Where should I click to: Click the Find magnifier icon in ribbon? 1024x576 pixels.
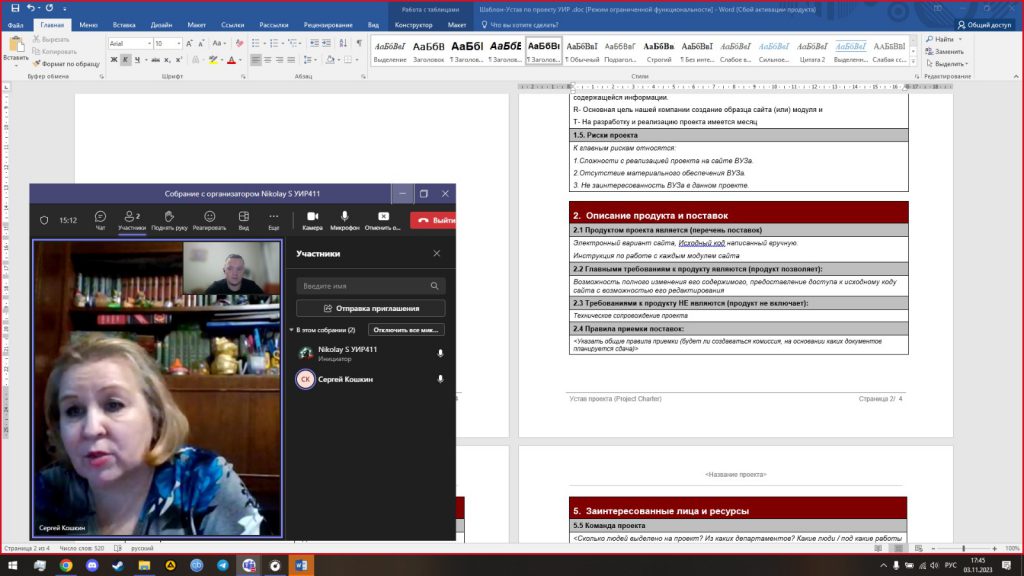(930, 39)
